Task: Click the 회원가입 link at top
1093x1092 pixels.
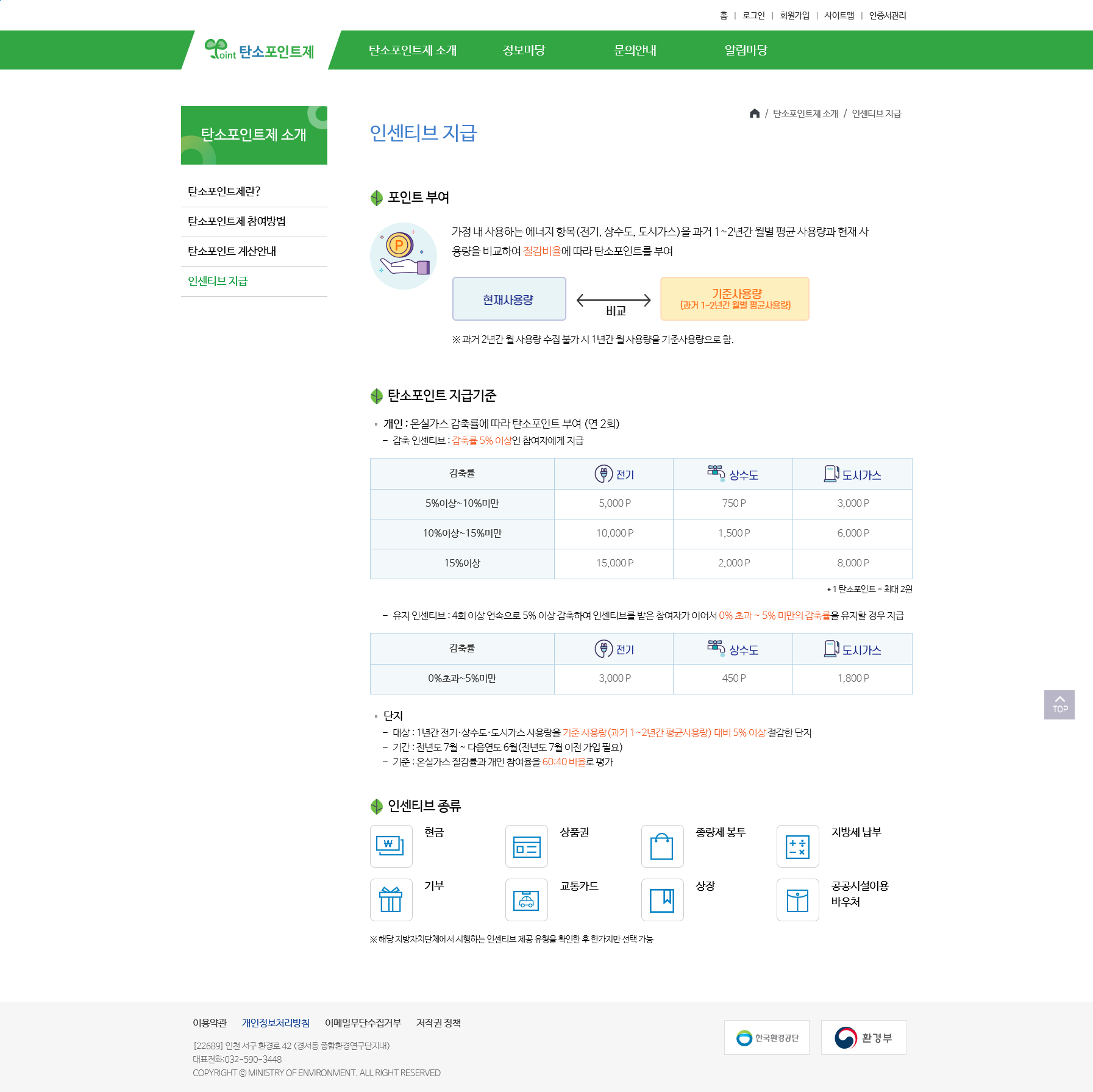Action: (x=794, y=15)
